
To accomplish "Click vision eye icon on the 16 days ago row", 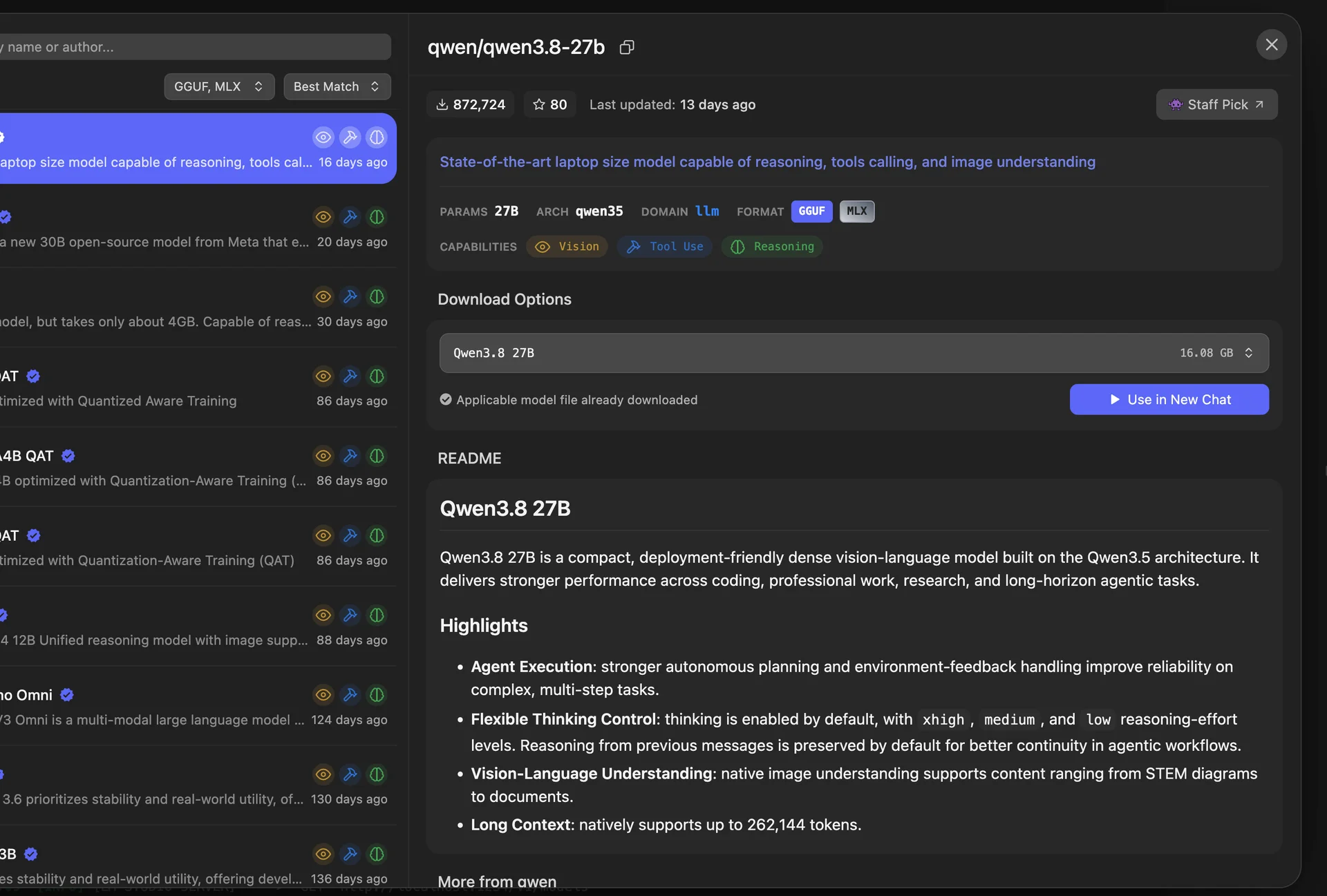I will click(323, 137).
